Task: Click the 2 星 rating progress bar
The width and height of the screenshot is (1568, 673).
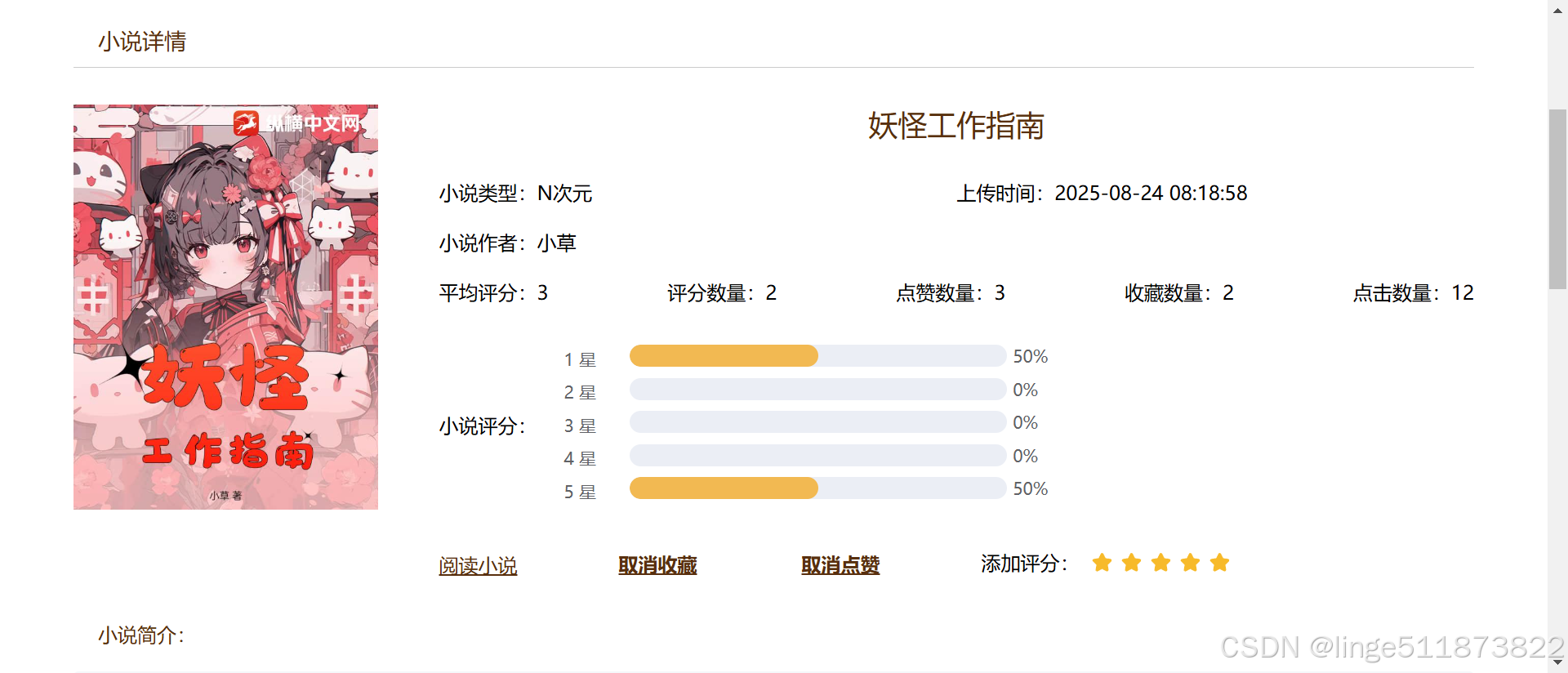Action: pyautogui.click(x=817, y=390)
